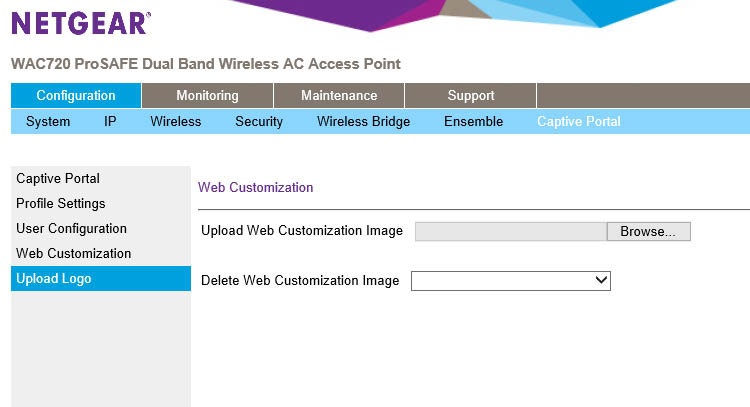Select System in the submenu
This screenshot has width=750, height=407.
click(48, 121)
